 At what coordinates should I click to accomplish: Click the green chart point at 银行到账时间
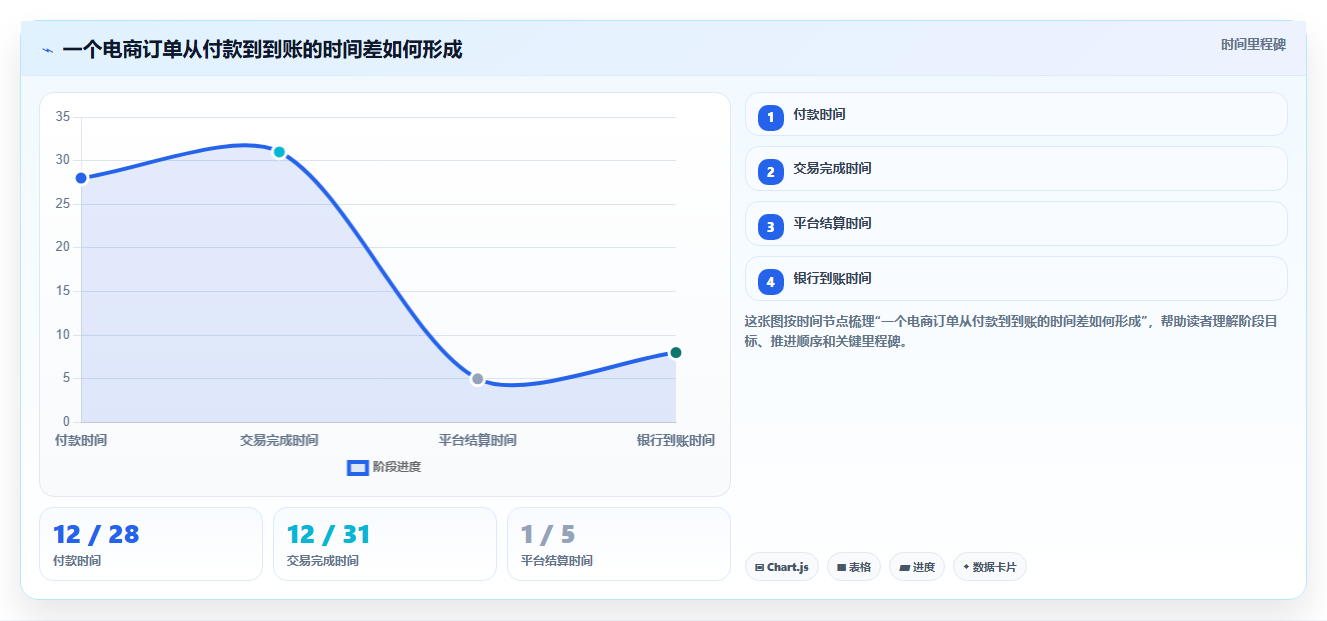(676, 352)
